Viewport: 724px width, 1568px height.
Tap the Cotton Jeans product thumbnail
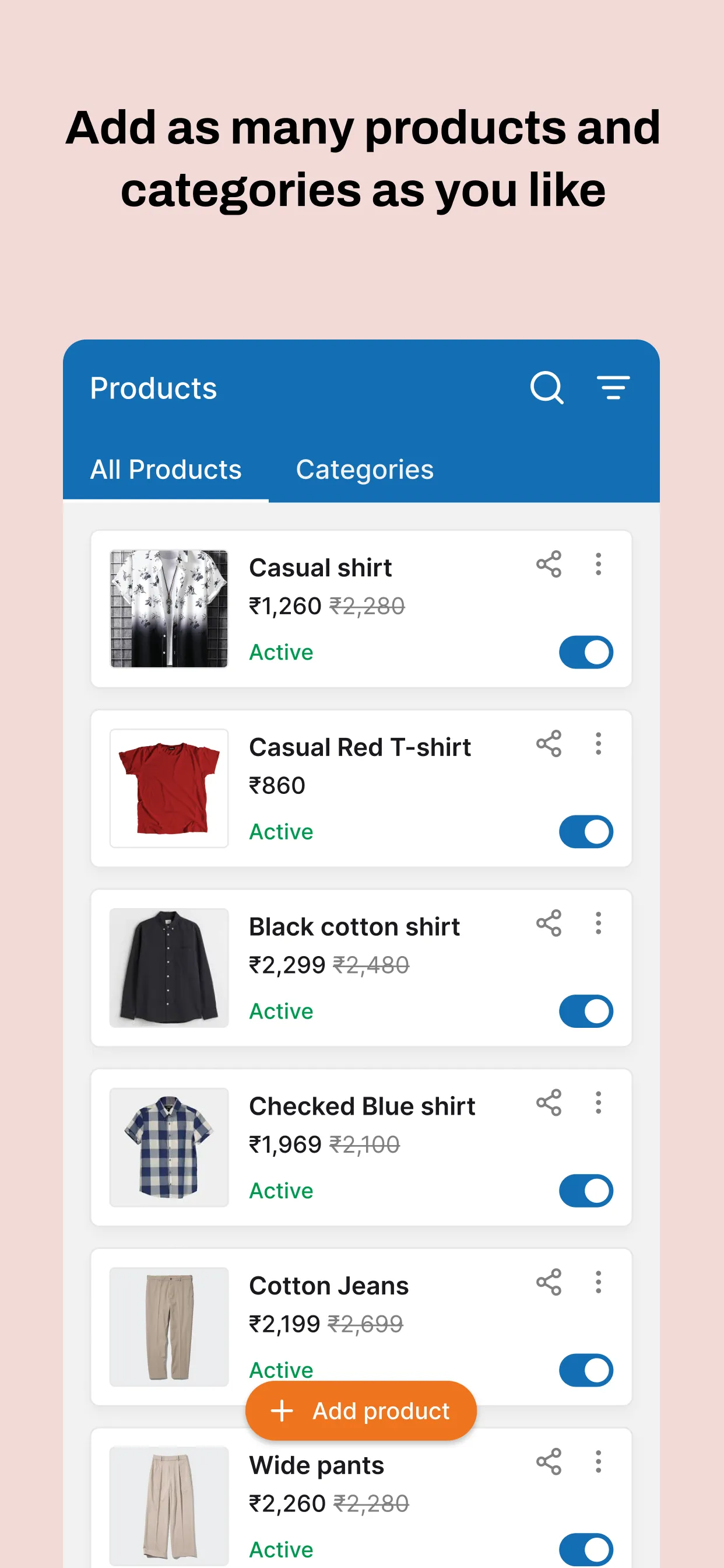click(169, 1327)
